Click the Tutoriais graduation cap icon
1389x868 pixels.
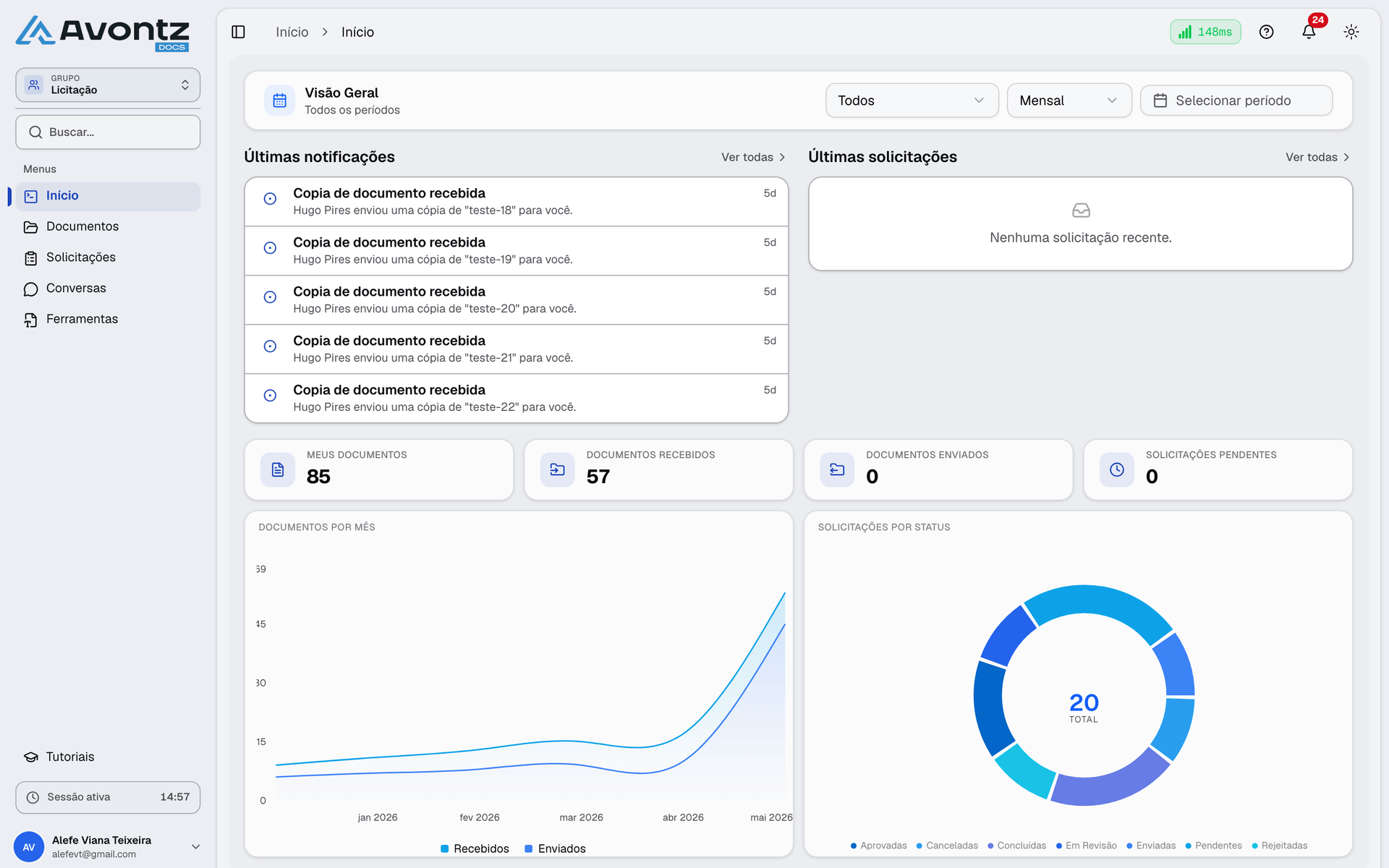tap(31, 757)
